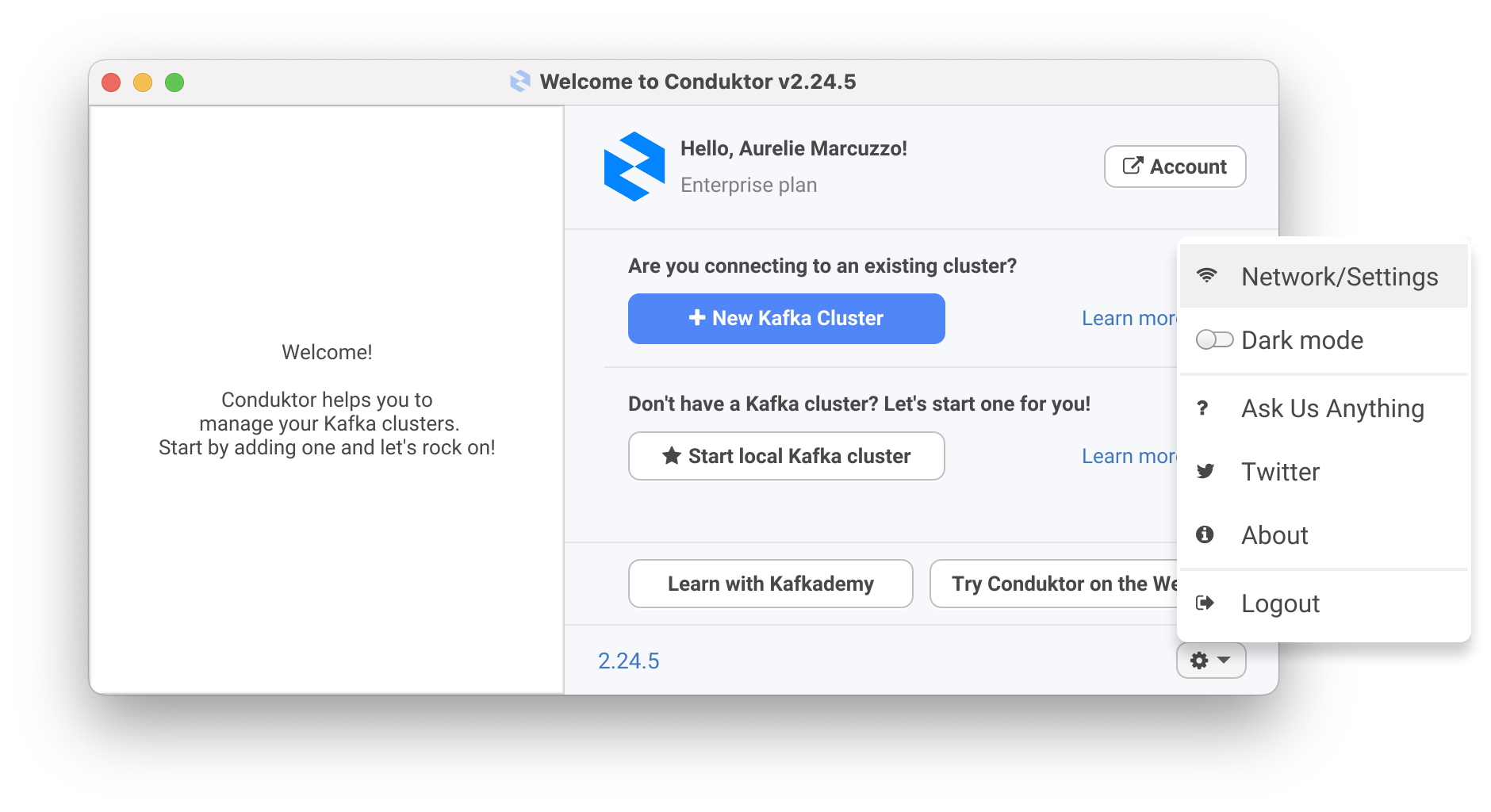Click Logout in the menu

point(1324,603)
